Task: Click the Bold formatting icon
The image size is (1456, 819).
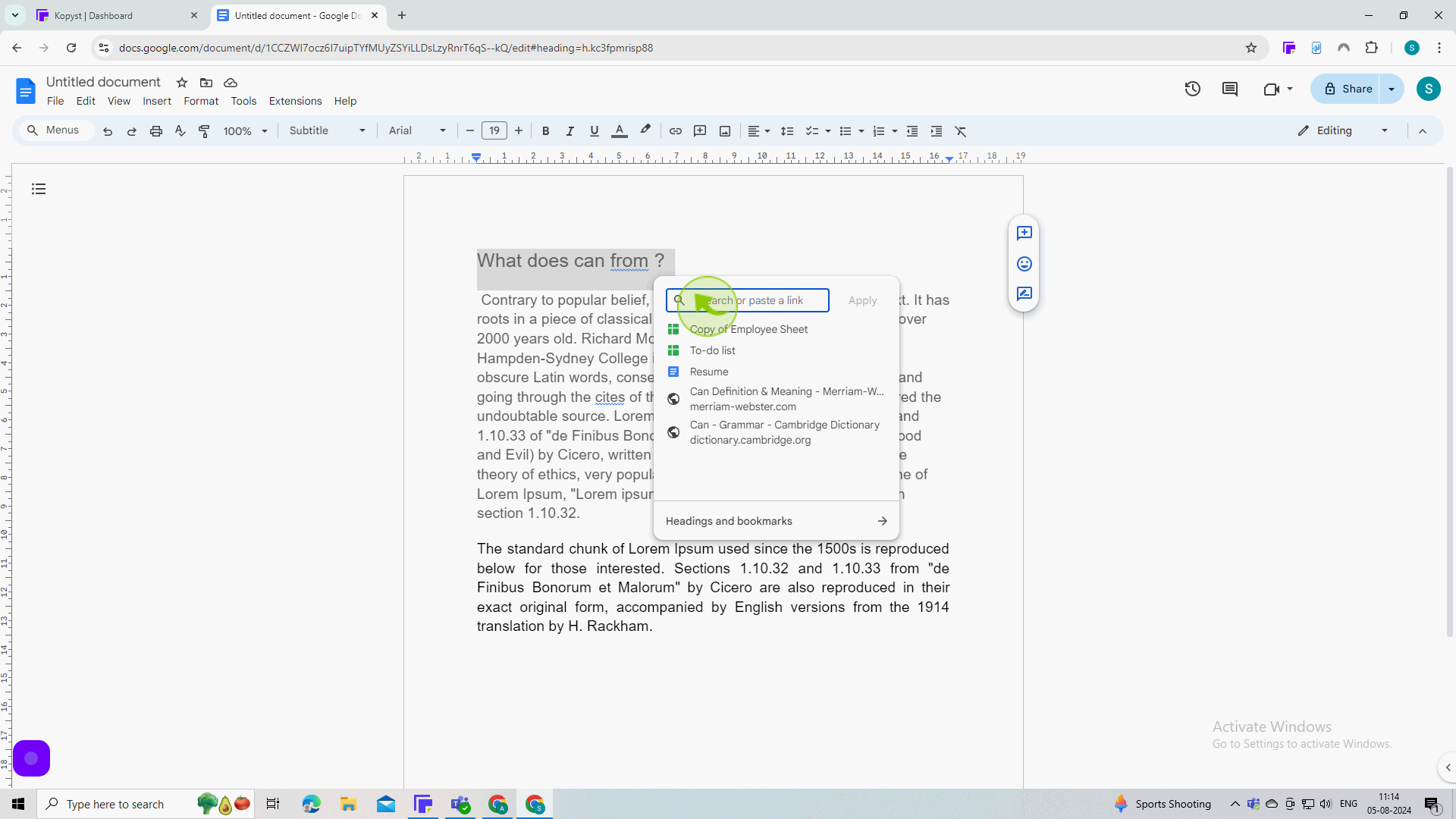Action: [545, 131]
